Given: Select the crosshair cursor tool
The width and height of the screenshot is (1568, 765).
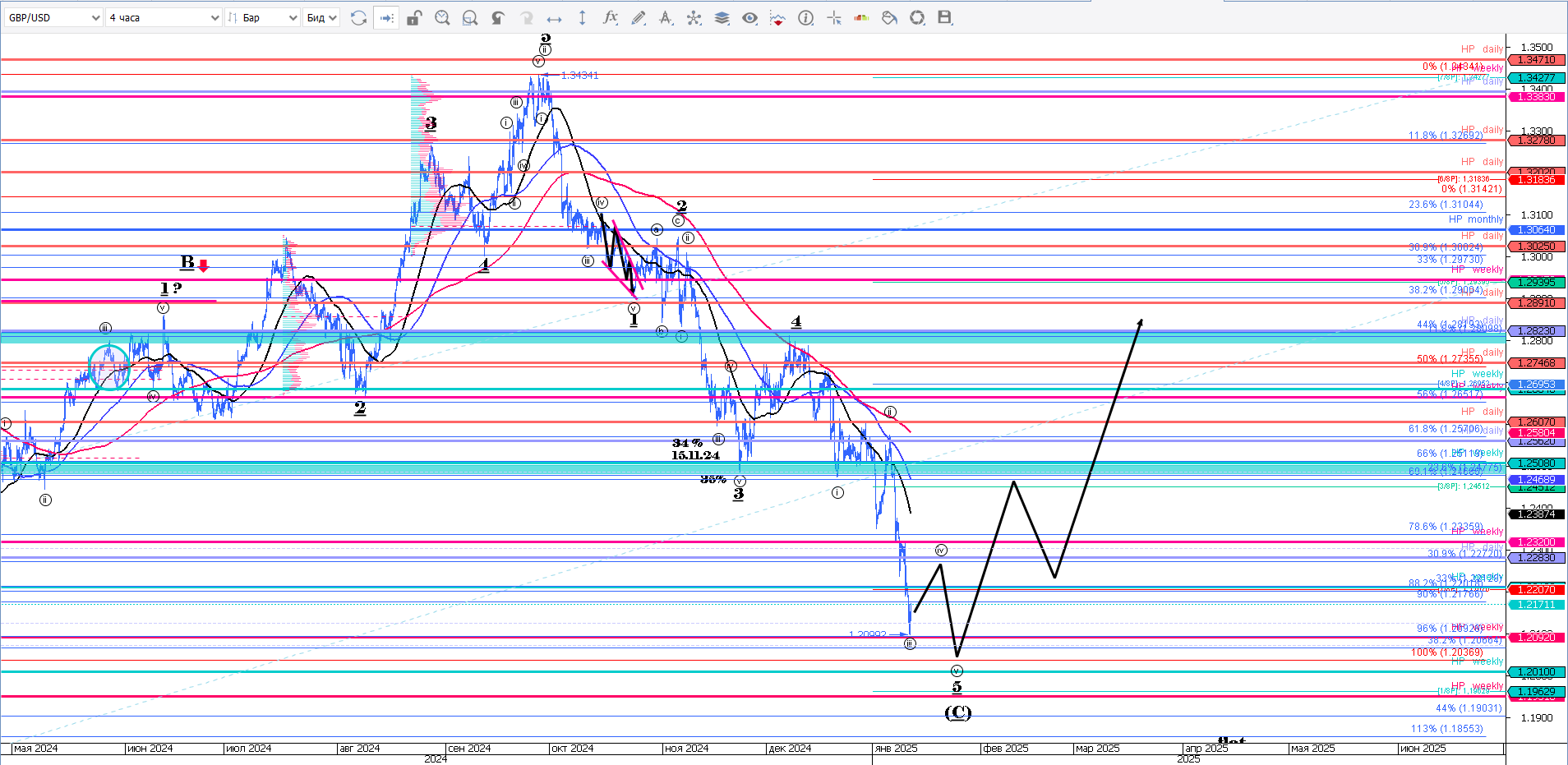Looking at the screenshot, I should [834, 17].
